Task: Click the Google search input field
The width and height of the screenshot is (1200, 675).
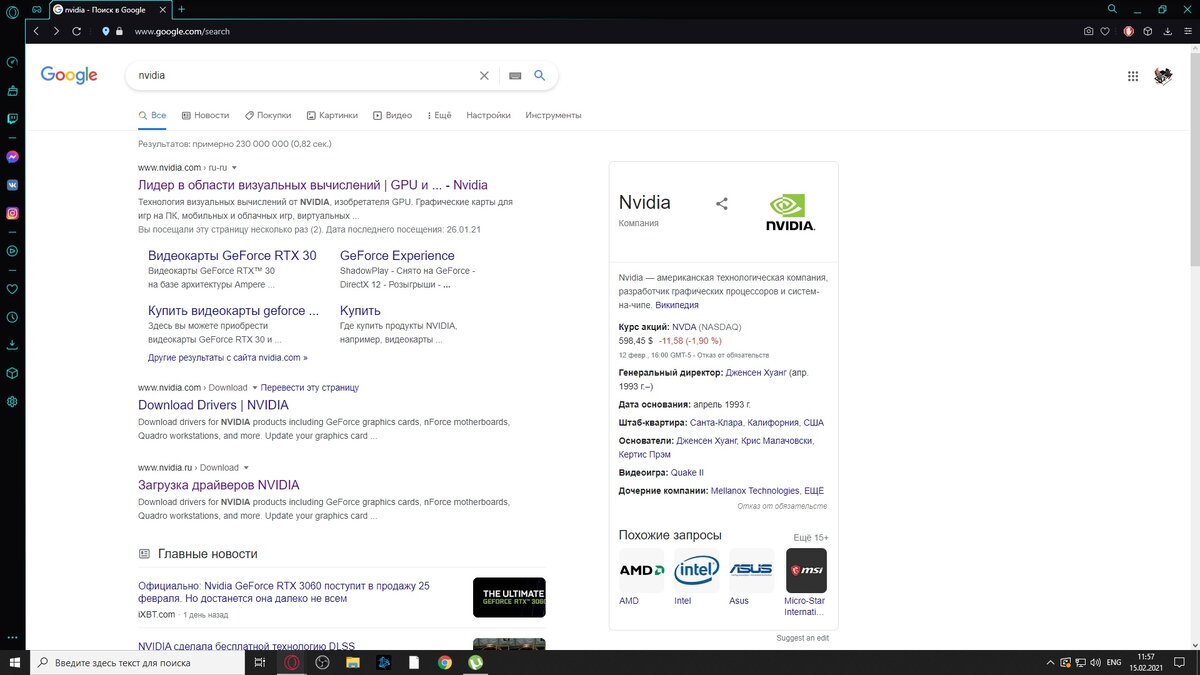Action: coord(305,75)
